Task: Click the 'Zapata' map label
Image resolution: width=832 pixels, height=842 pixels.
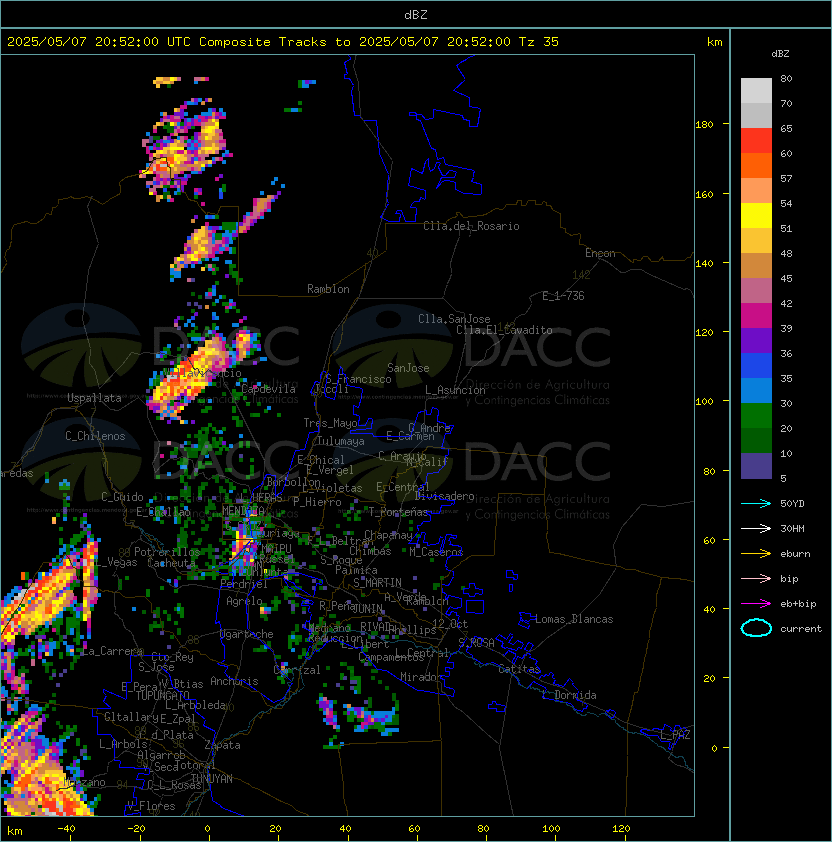Action: [x=222, y=745]
